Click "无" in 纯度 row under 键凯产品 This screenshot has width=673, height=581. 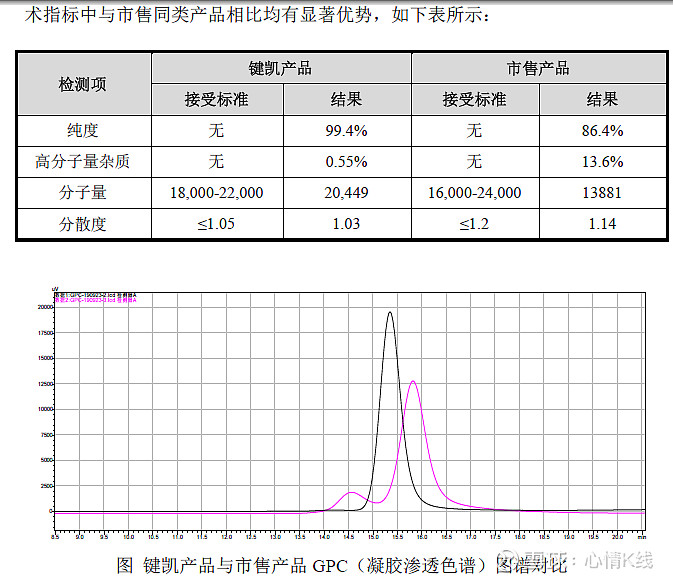coord(217,130)
